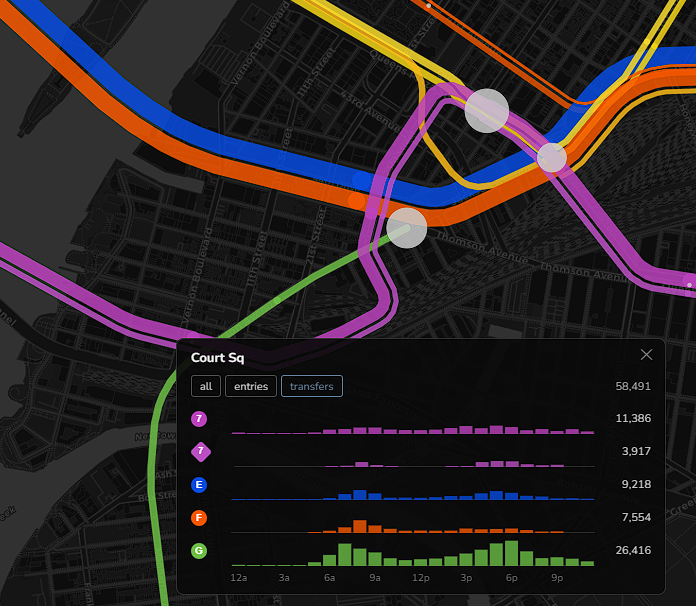The width and height of the screenshot is (696, 606).
Task: Click the tallest blue E morning bar
Action: point(360,495)
